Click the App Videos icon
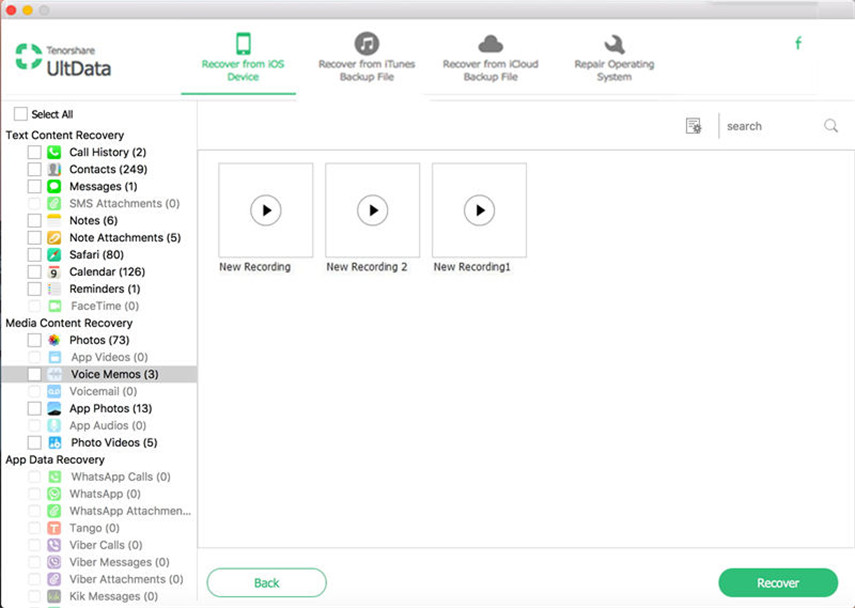Viewport: 855px width, 608px height. tap(55, 357)
